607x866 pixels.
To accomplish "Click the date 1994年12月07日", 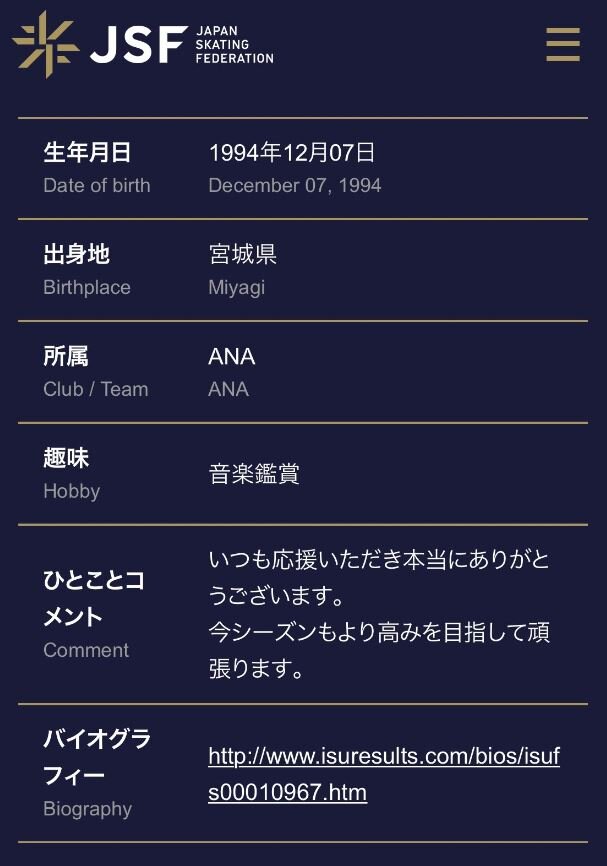I will (292, 152).
